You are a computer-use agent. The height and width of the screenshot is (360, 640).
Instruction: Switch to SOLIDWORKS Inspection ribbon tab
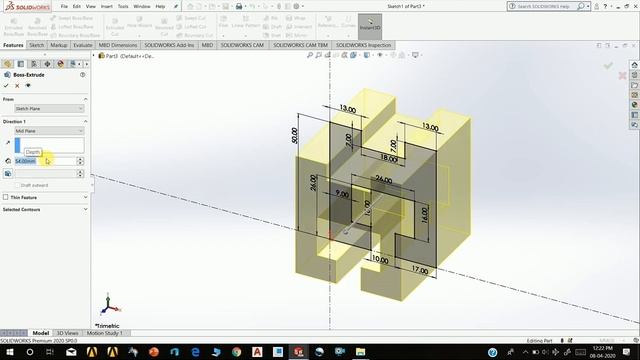coord(363,45)
